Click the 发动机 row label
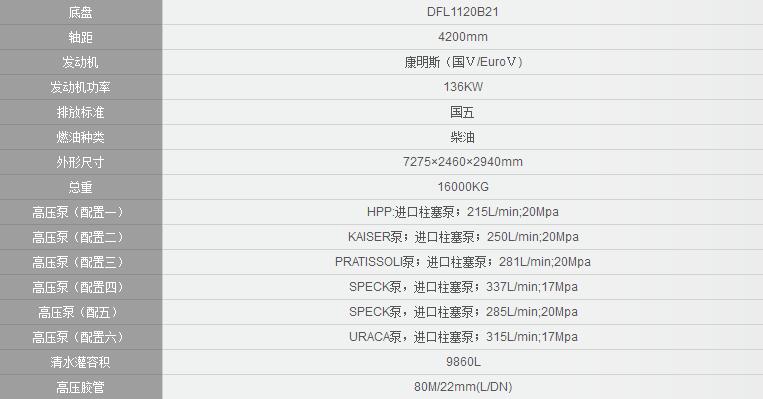 click(81, 62)
